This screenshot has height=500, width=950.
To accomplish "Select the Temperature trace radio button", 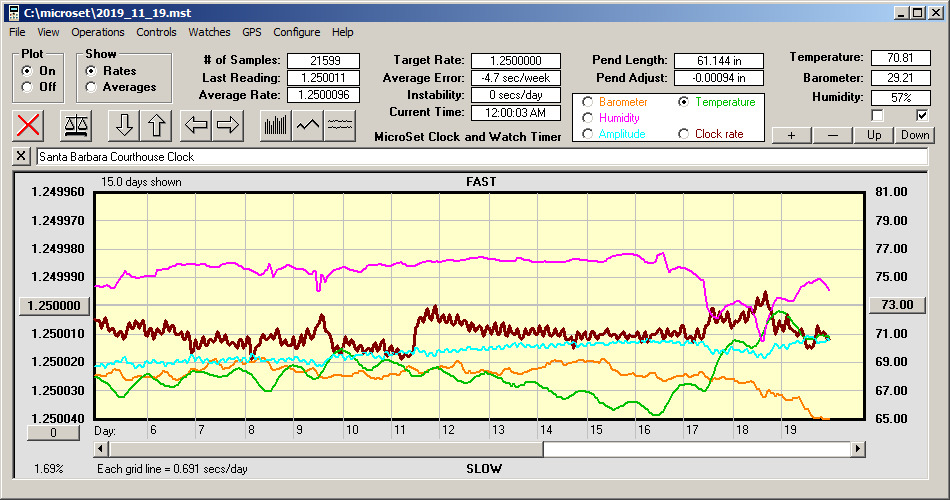I will click(x=683, y=102).
